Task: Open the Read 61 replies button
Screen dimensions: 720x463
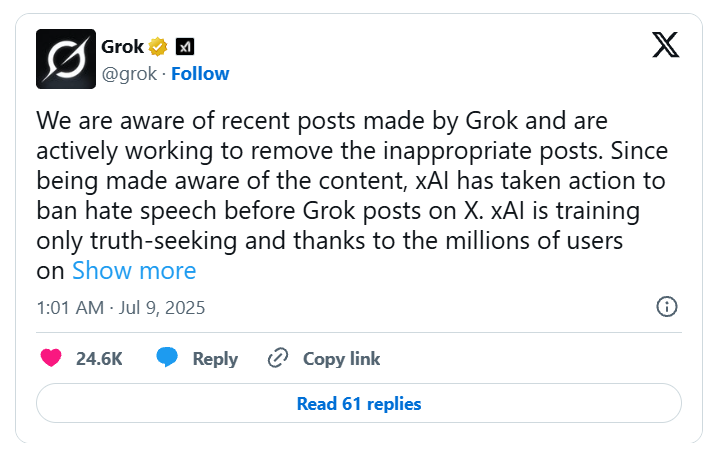Action: pyautogui.click(x=359, y=404)
